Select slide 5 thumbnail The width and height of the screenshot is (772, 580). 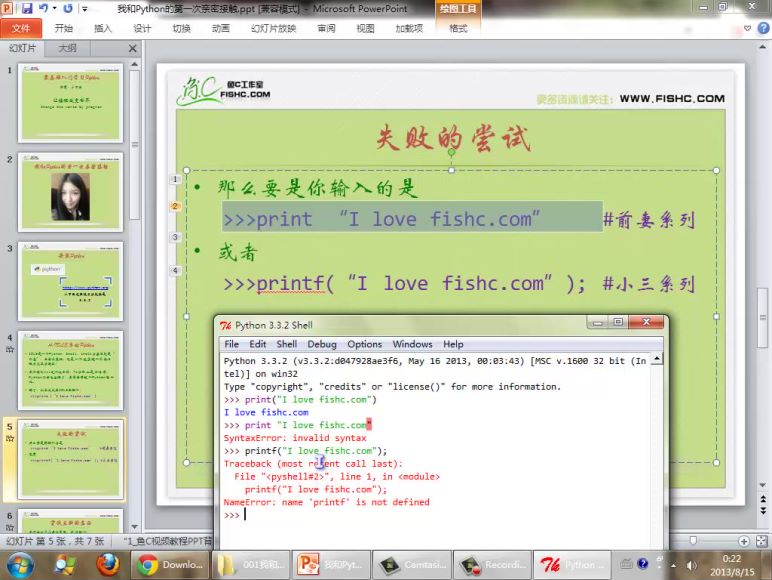(70, 459)
